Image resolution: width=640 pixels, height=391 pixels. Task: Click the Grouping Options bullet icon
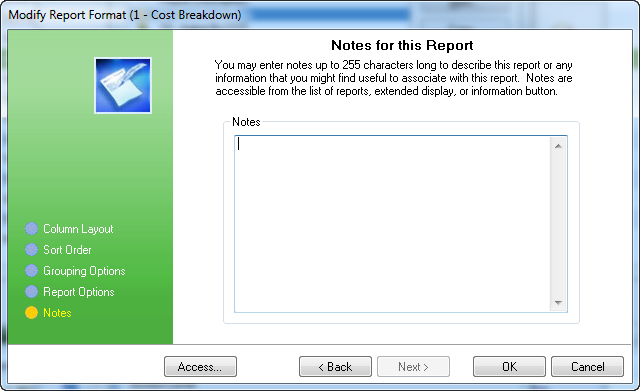pyautogui.click(x=31, y=271)
